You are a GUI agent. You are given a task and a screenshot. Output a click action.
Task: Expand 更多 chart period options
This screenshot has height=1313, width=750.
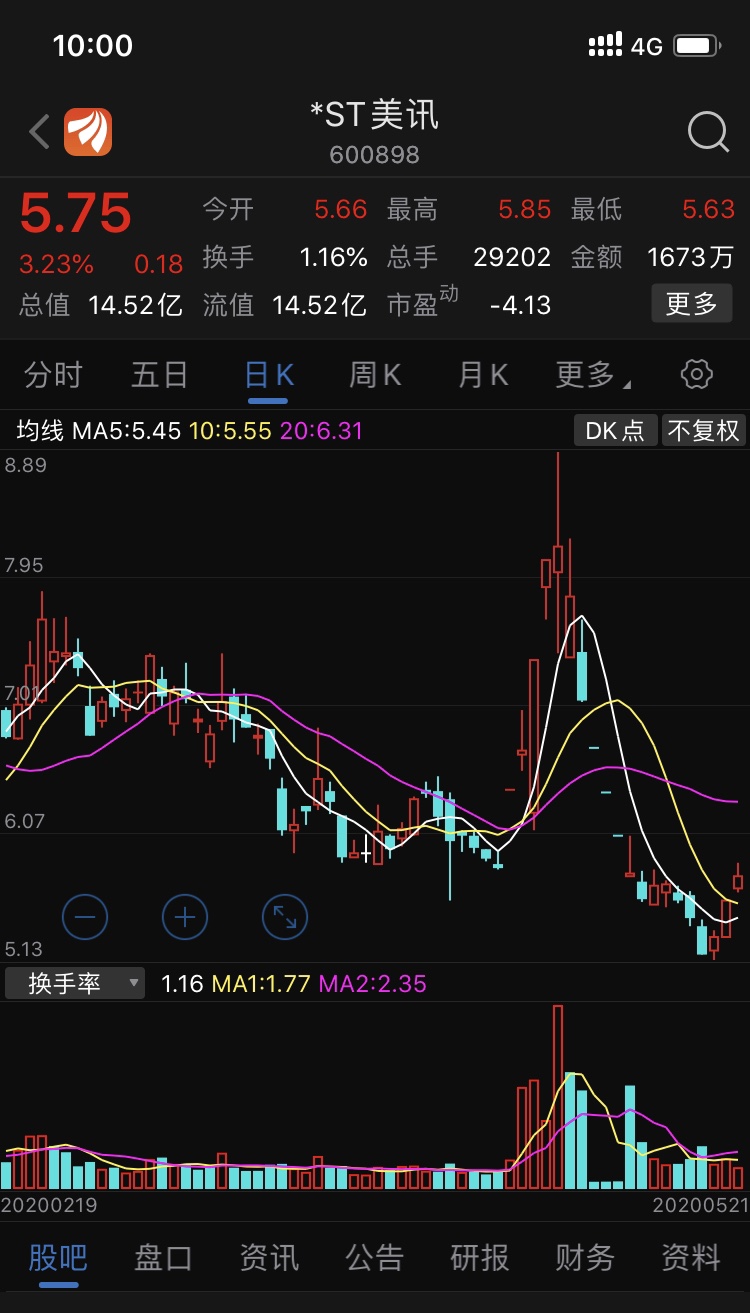point(593,375)
